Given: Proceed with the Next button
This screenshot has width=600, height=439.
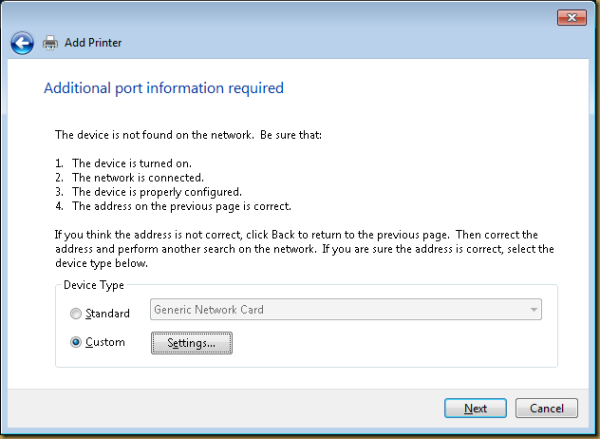Looking at the screenshot, I should tap(475, 408).
